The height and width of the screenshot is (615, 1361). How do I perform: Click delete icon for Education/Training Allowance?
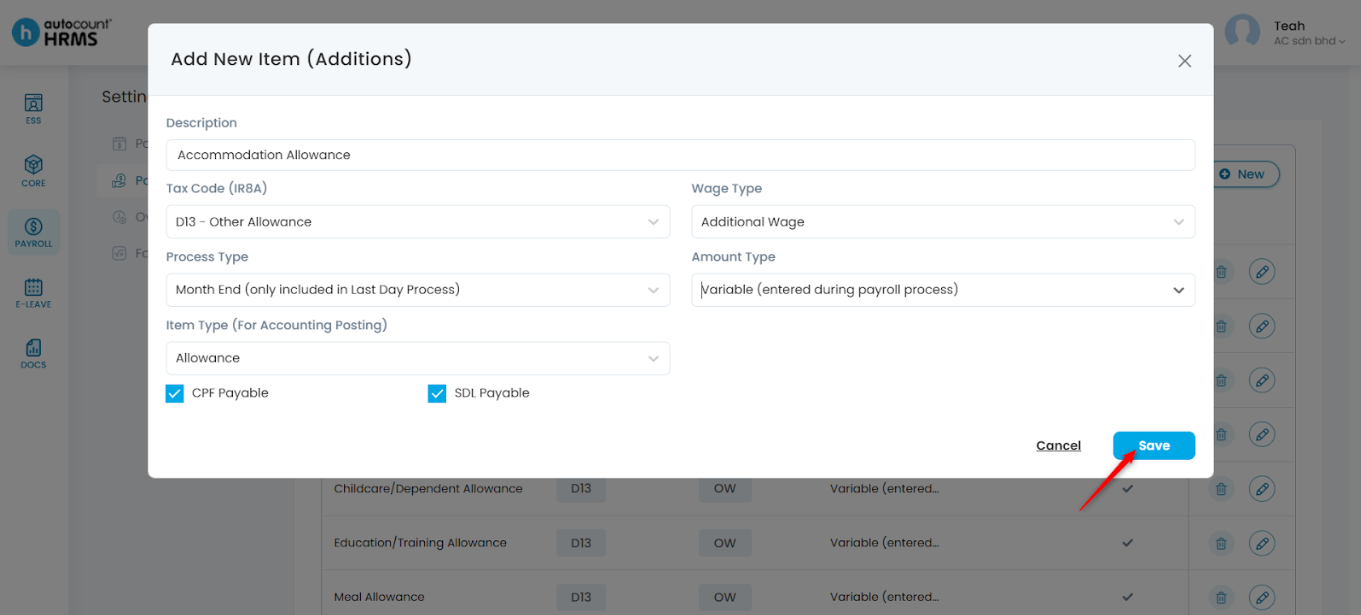[x=1220, y=543]
